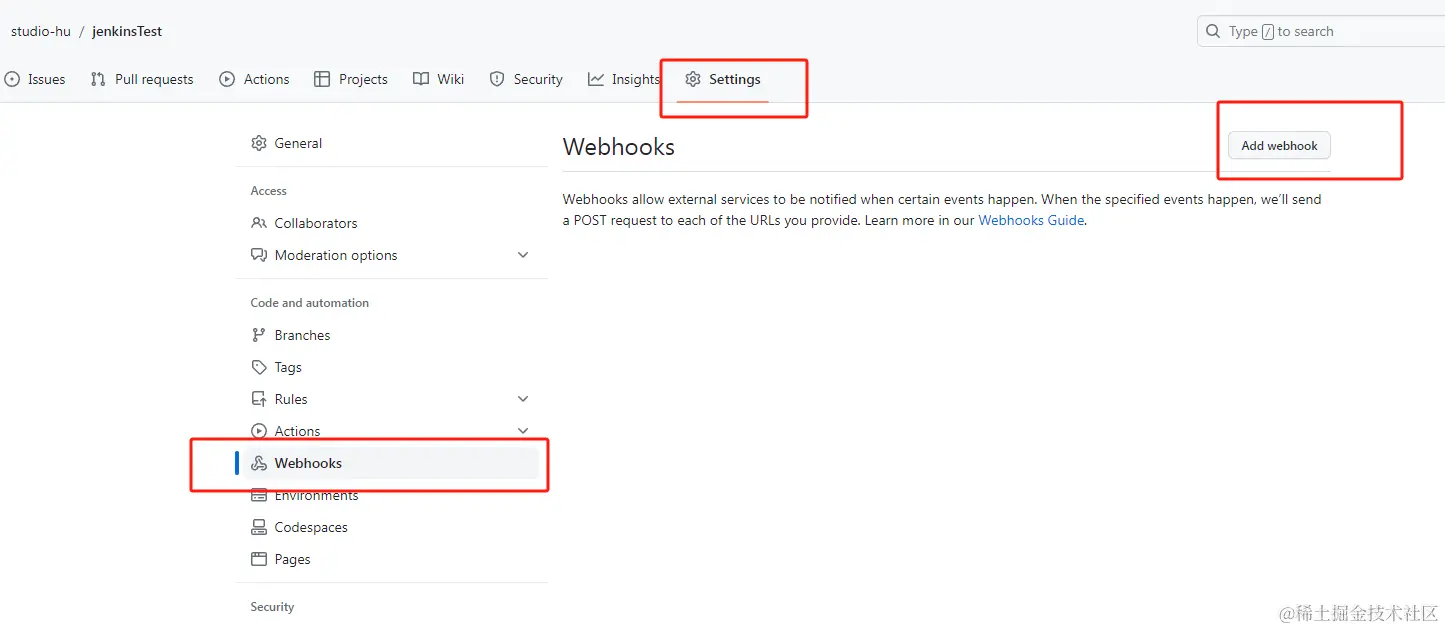Click the Branches git-branch icon
Viewport: 1445px width, 630px height.
point(259,335)
